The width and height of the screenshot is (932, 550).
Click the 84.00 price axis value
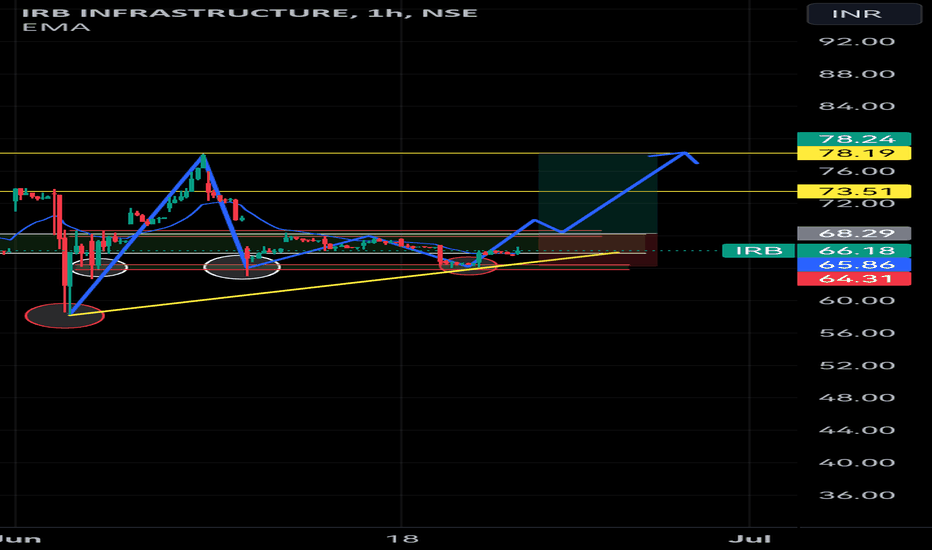(857, 106)
